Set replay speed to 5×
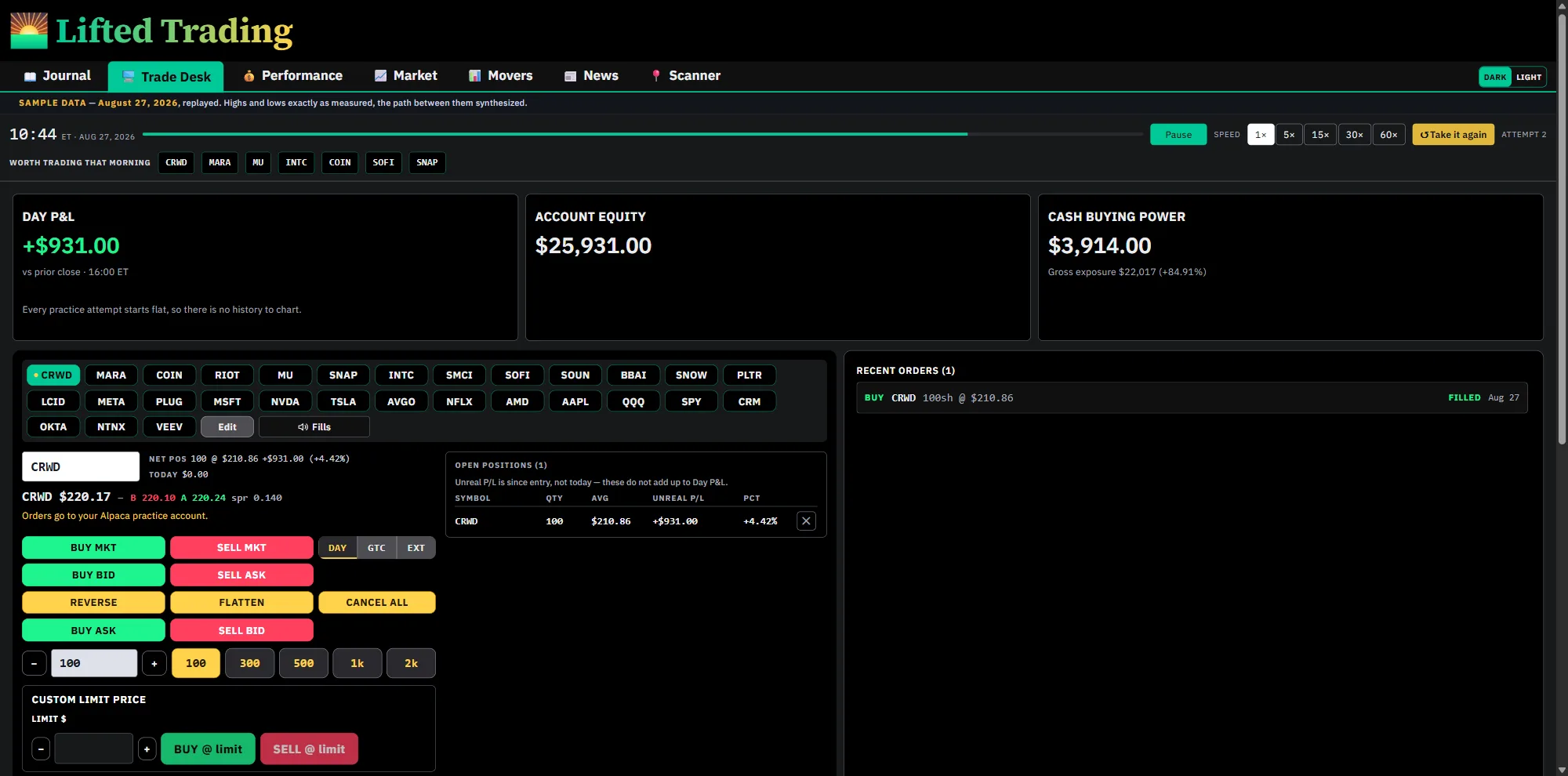 pos(1289,135)
